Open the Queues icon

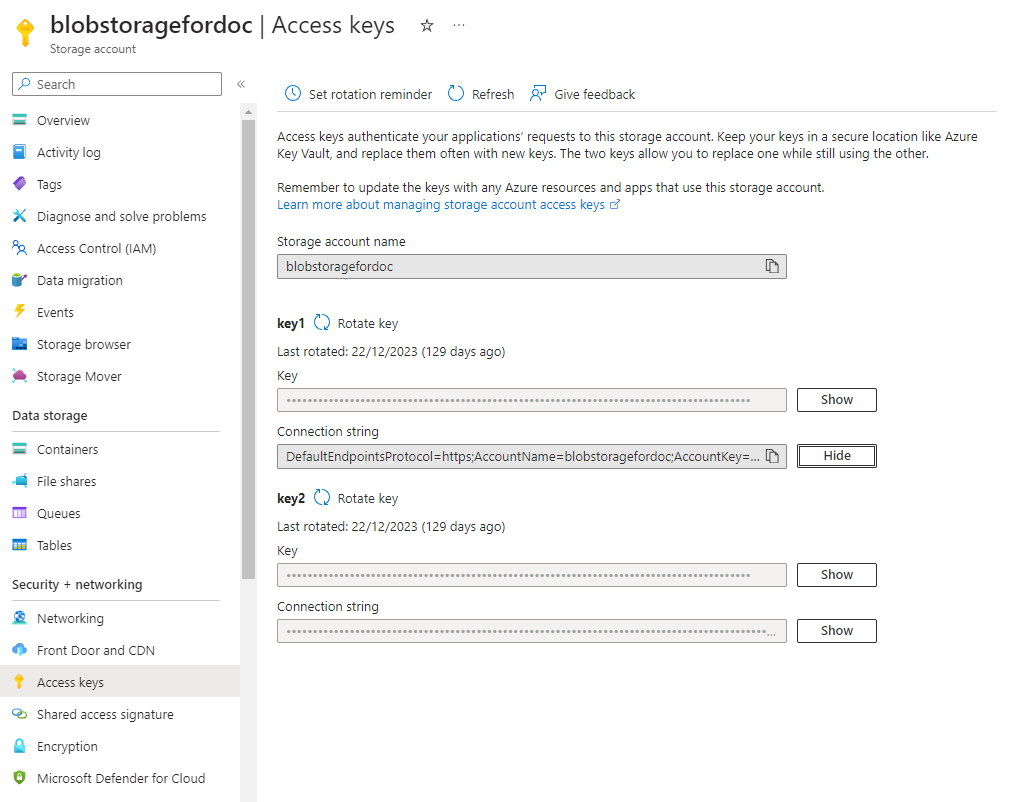coord(19,513)
